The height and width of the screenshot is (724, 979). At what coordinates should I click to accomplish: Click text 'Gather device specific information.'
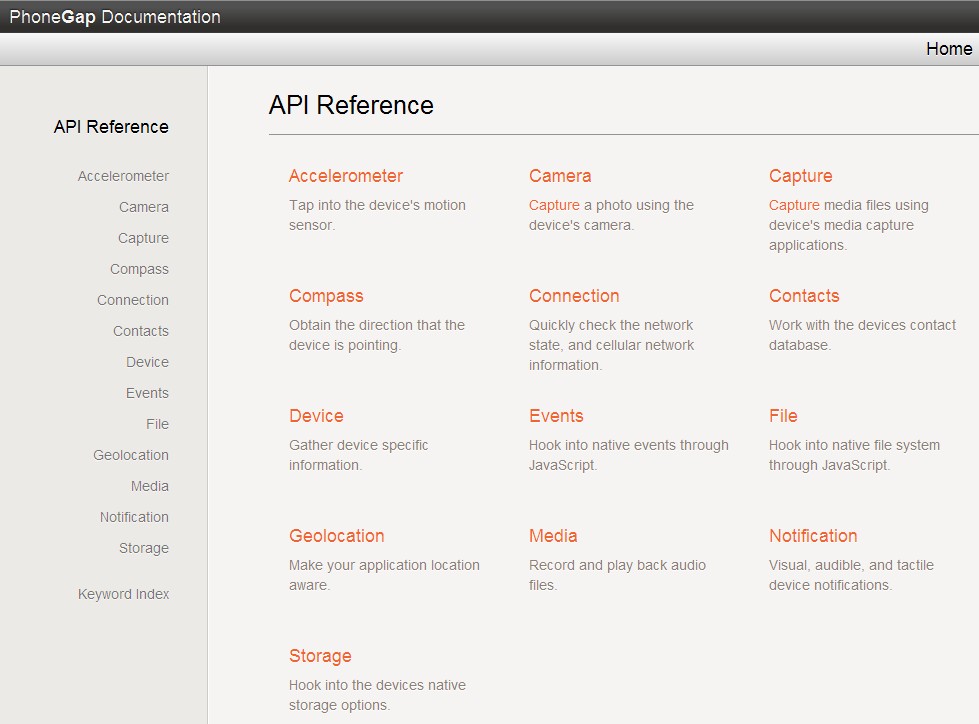358,455
